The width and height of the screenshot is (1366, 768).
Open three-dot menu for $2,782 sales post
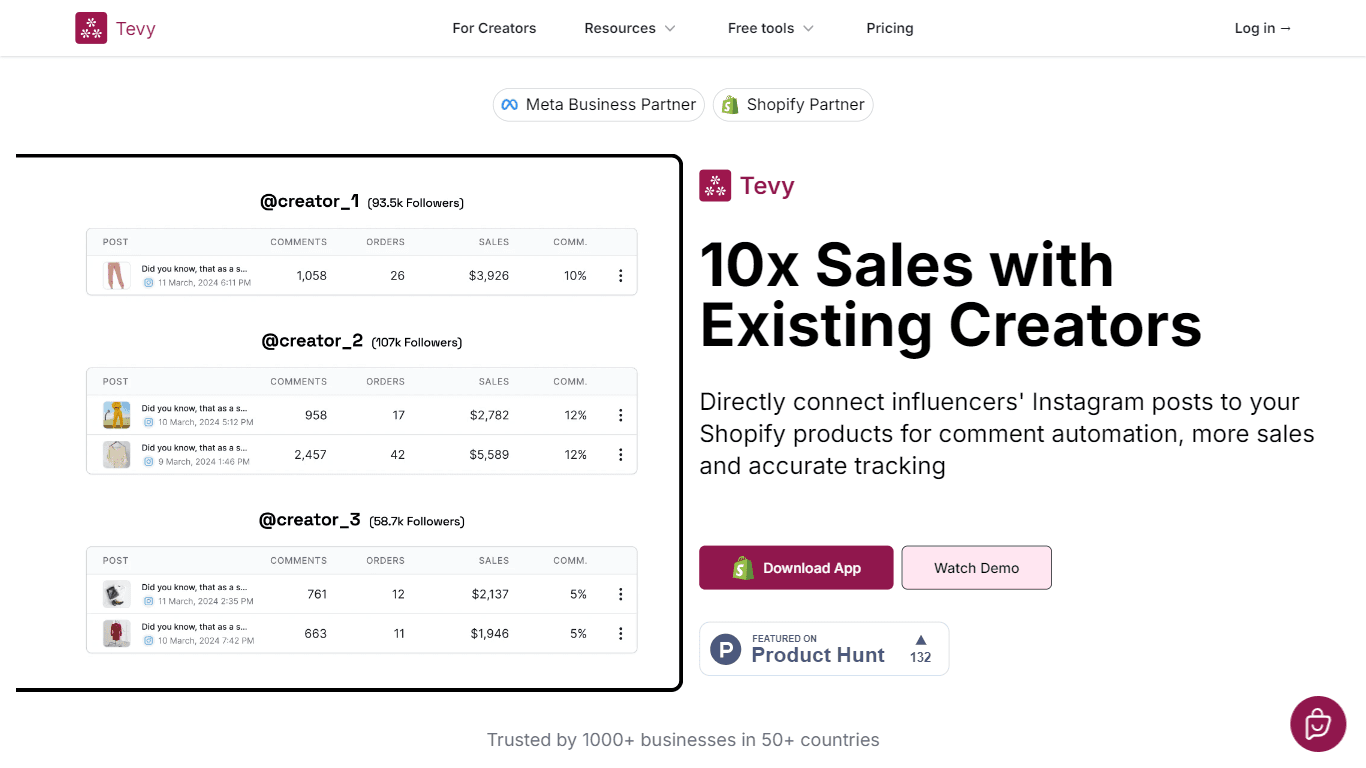[620, 415]
